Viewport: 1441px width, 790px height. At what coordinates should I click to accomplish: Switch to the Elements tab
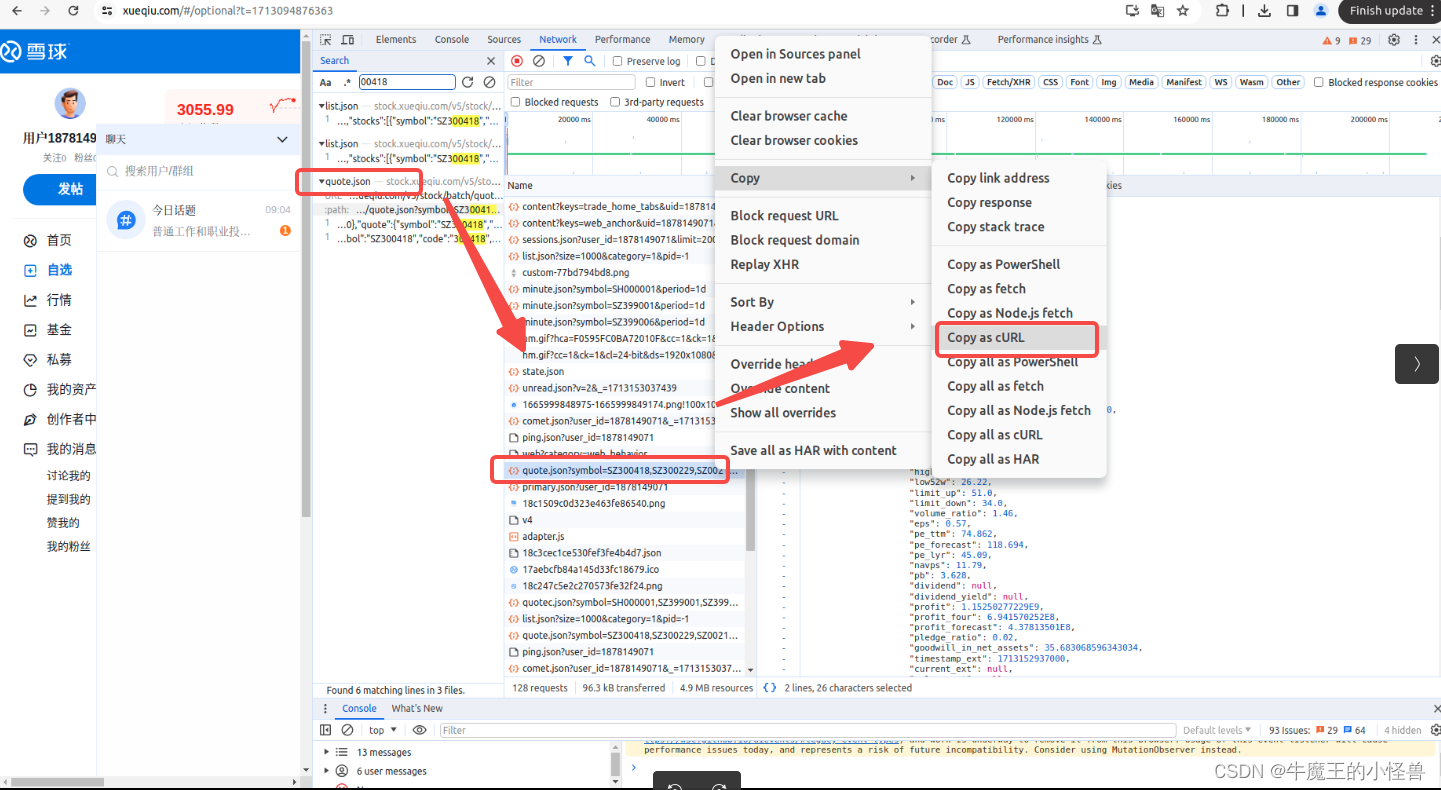tap(396, 40)
